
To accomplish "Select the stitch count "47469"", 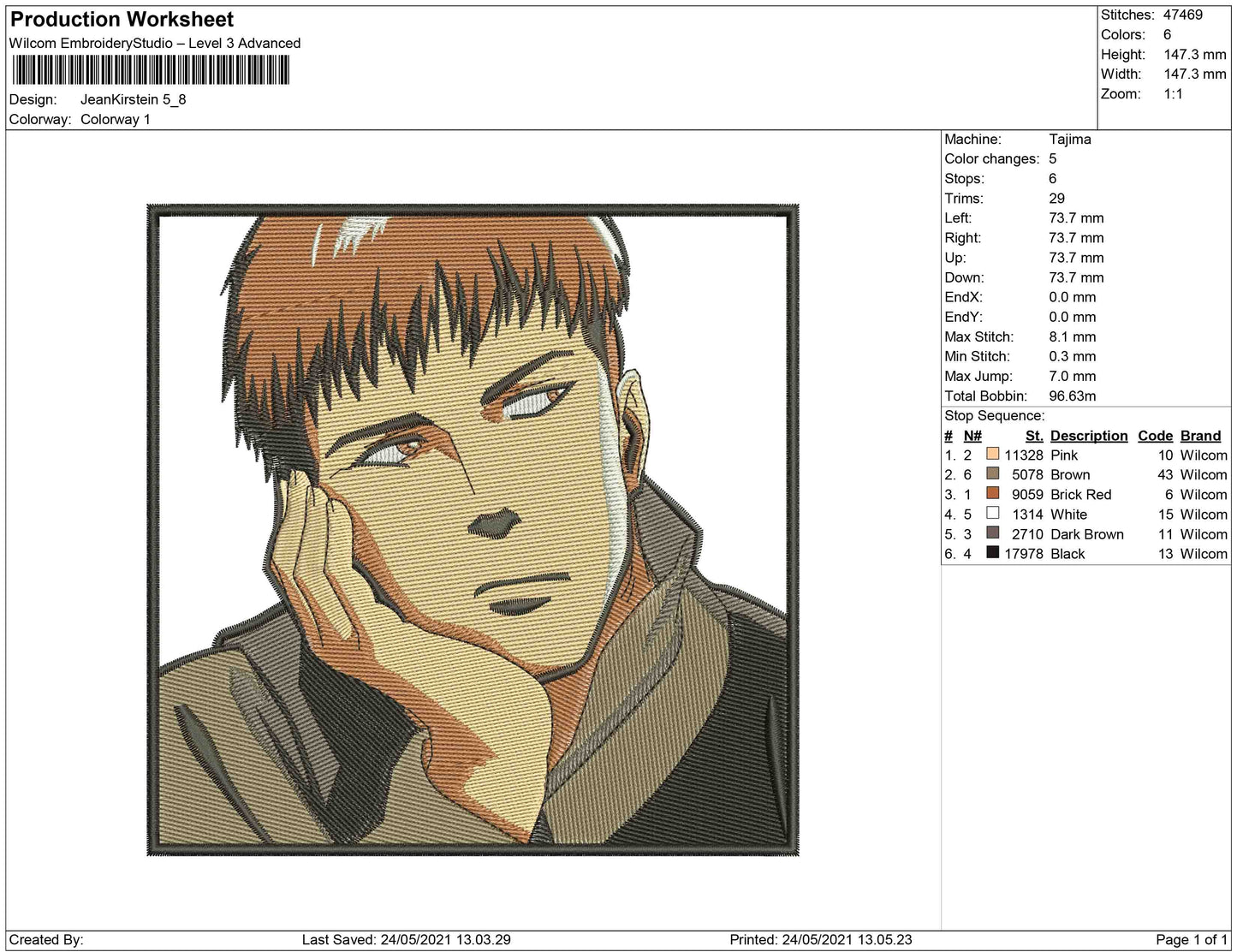I will click(1182, 15).
